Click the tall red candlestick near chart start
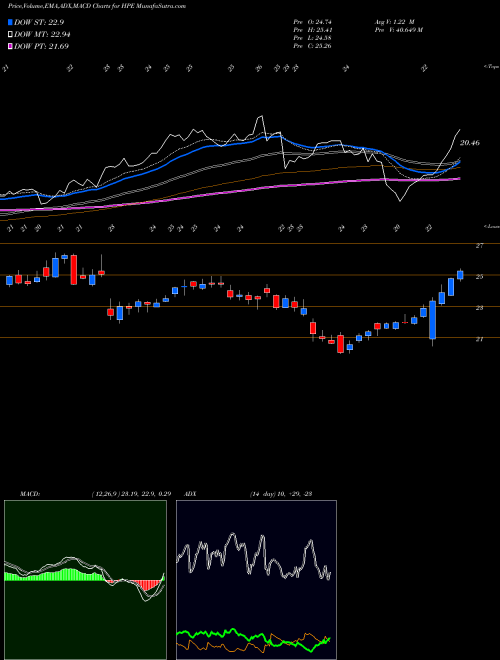The image size is (500, 660). pyautogui.click(x=74, y=269)
